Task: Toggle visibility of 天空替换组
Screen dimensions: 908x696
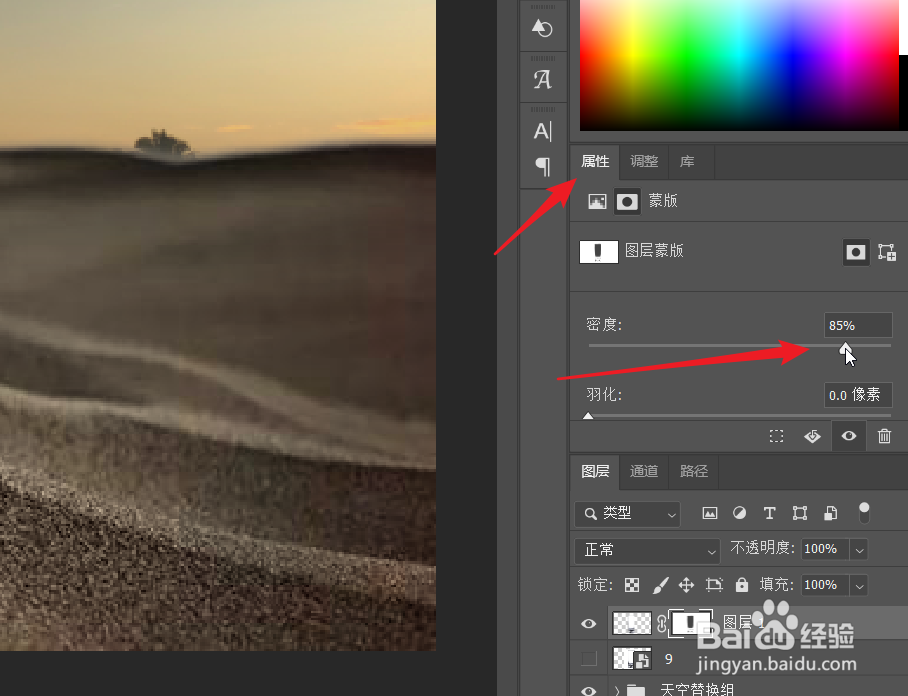Action: [588, 690]
